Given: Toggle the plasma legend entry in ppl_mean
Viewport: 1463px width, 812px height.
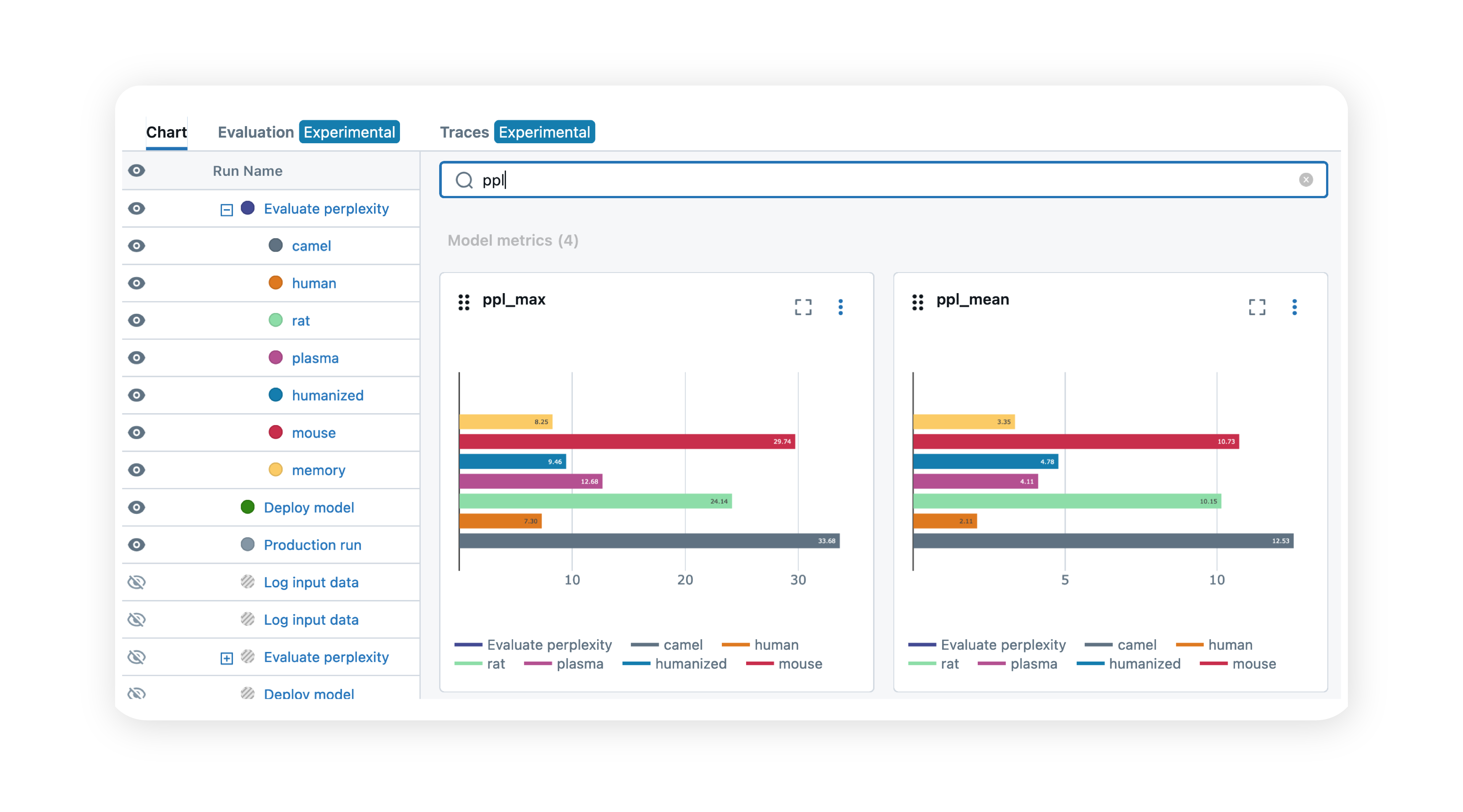Looking at the screenshot, I should tap(1017, 664).
